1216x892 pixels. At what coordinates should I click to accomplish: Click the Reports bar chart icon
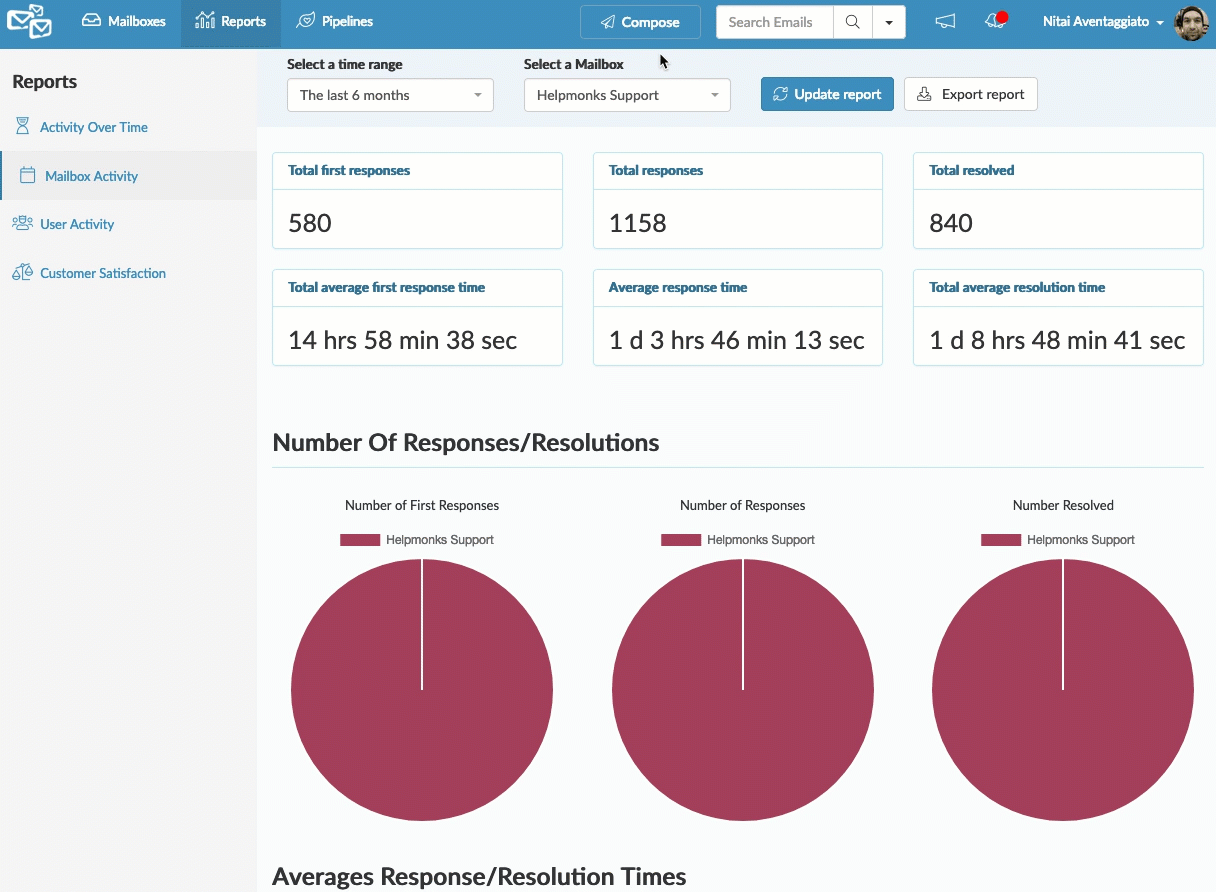coord(205,21)
